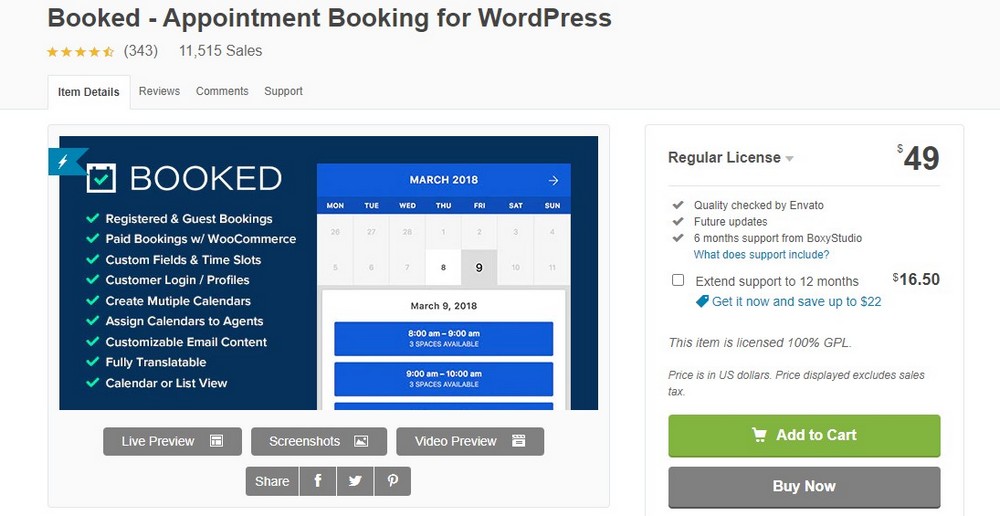Click '6 months support from BoxyStudio' text
The height and width of the screenshot is (516, 1000).
tap(778, 238)
